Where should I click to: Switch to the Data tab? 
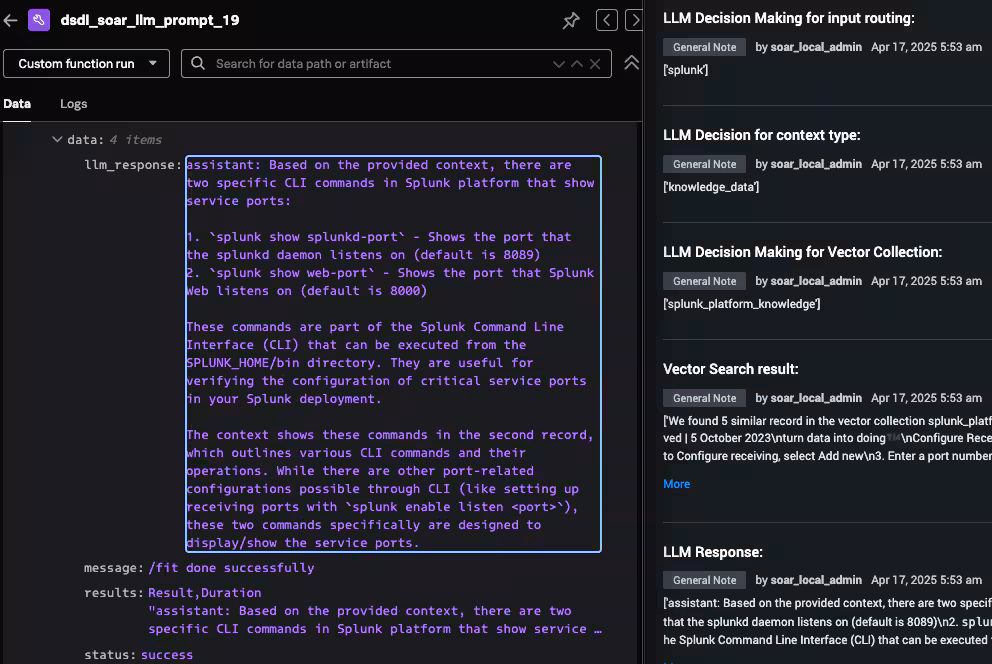(17, 104)
